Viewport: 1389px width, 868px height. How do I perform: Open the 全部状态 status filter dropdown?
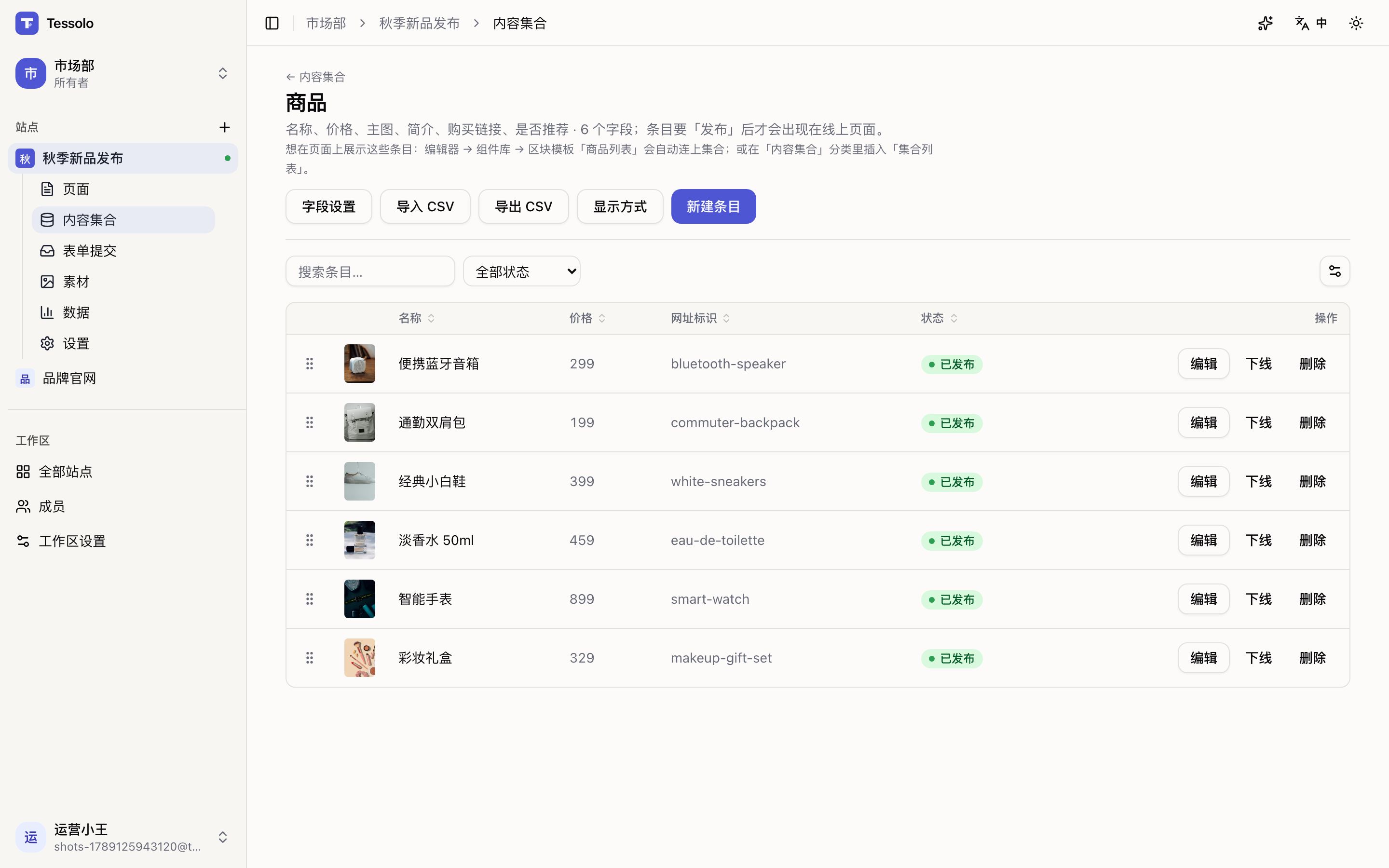(521, 271)
